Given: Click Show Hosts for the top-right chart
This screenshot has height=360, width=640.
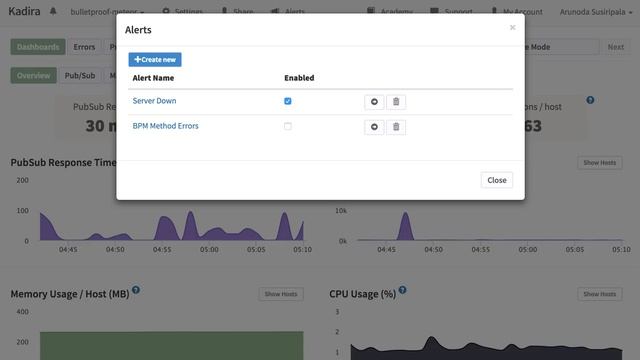Looking at the screenshot, I should pos(600,163).
